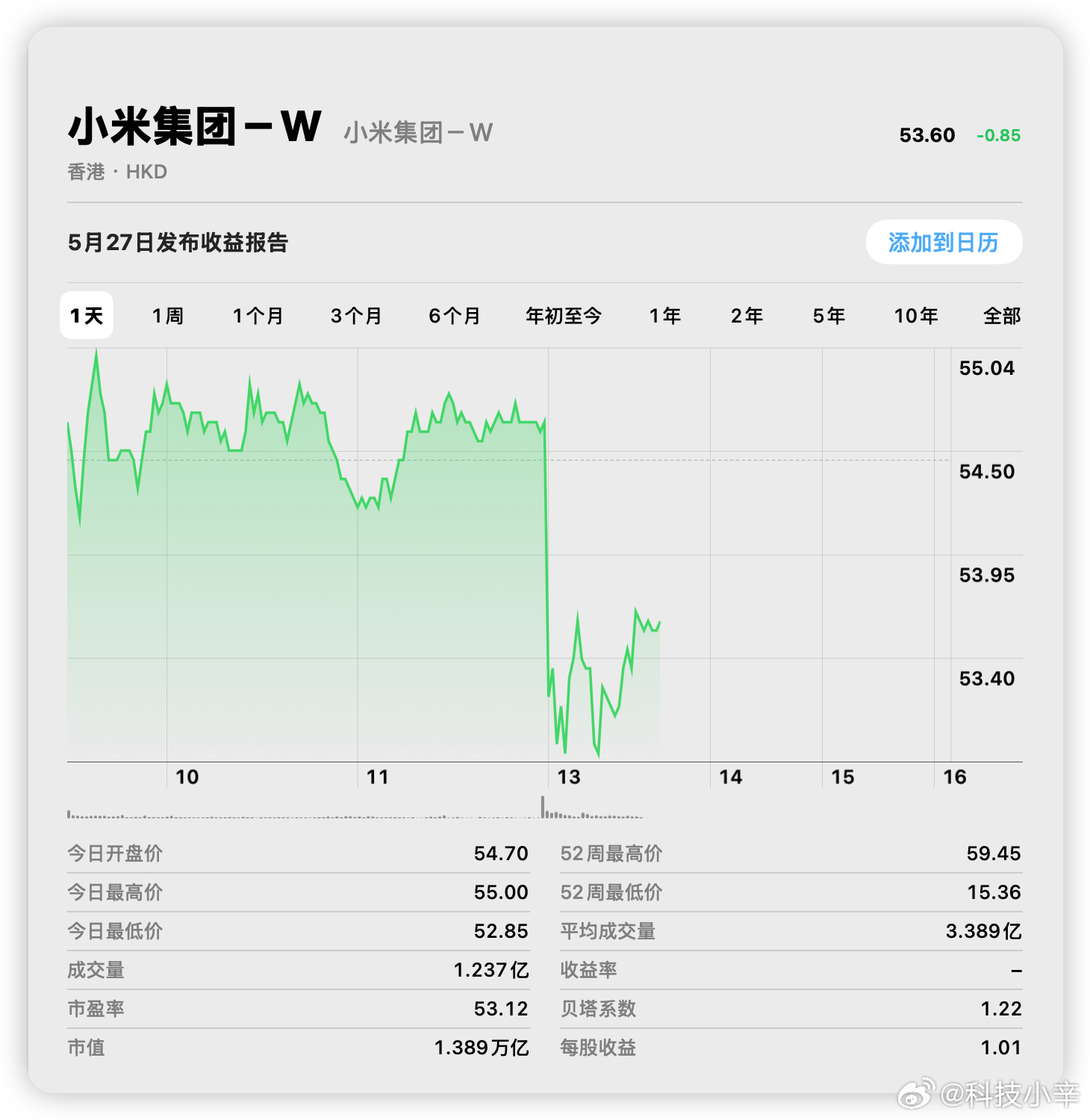Choose the 年初至今 range tab
Viewport: 1090px width, 1120px height.
[x=564, y=316]
